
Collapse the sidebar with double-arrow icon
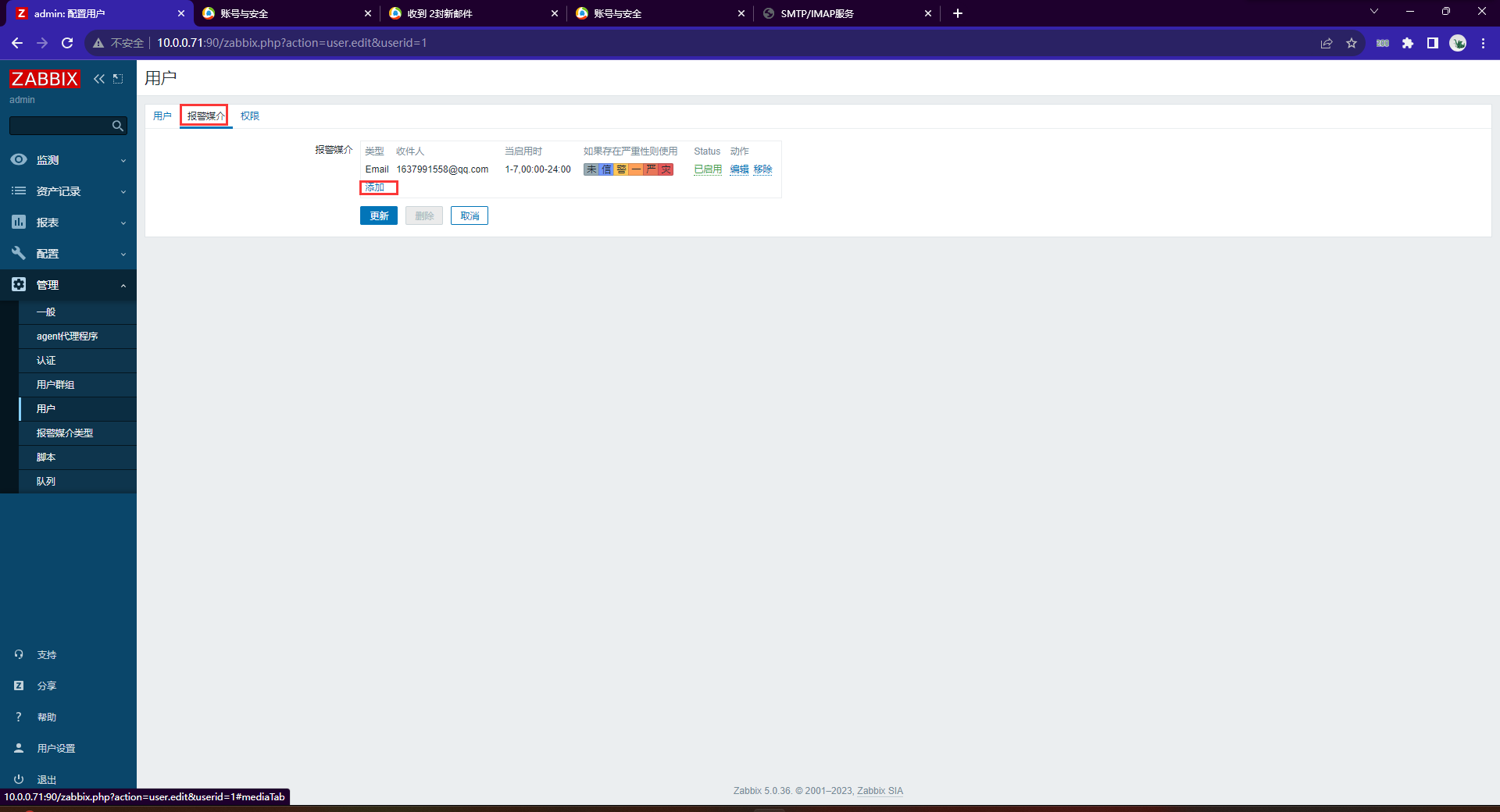coord(99,79)
